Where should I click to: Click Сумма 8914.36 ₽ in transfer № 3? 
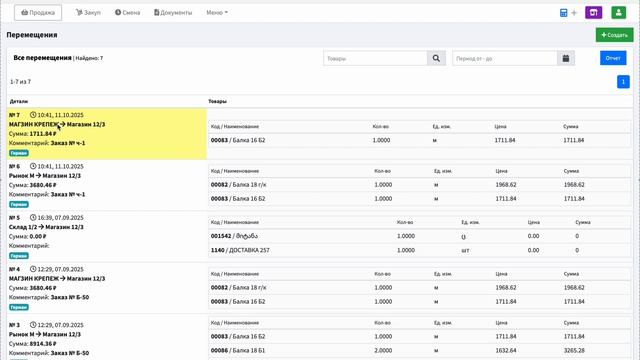coord(33,344)
